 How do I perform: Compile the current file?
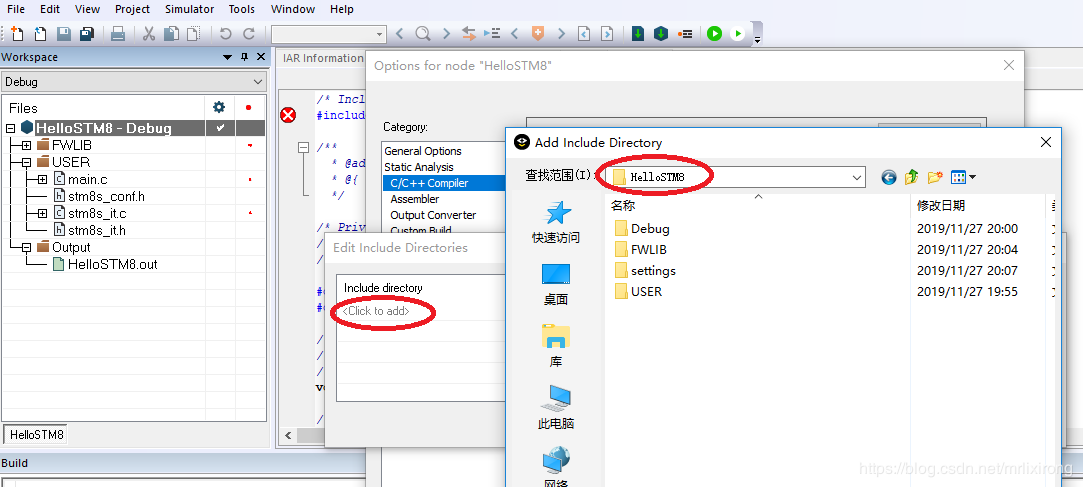point(638,33)
